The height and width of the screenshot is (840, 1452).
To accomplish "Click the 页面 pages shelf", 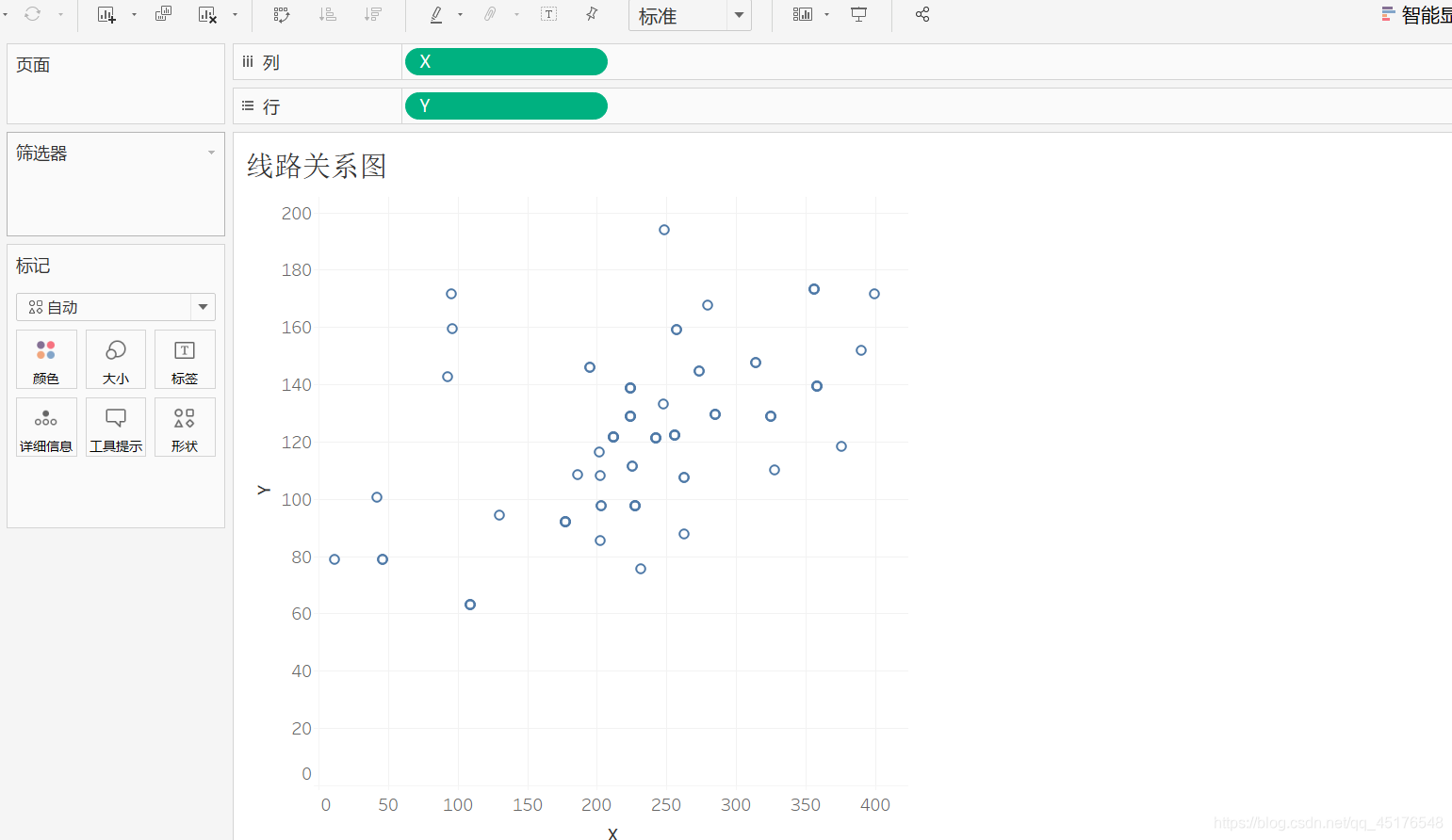I will pyautogui.click(x=116, y=84).
